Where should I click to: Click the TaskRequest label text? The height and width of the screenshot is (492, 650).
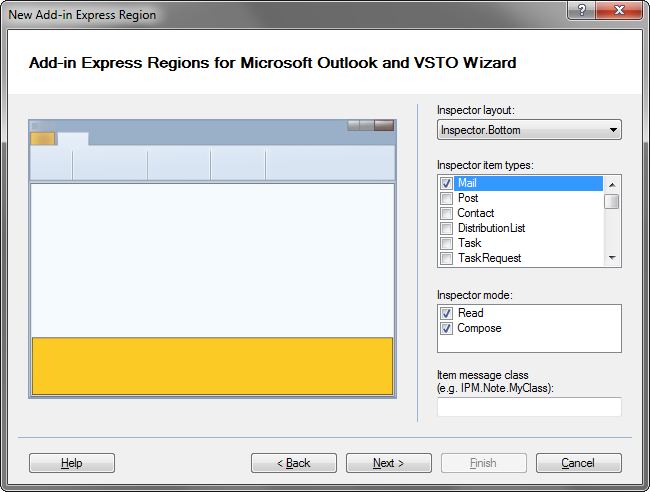click(489, 258)
